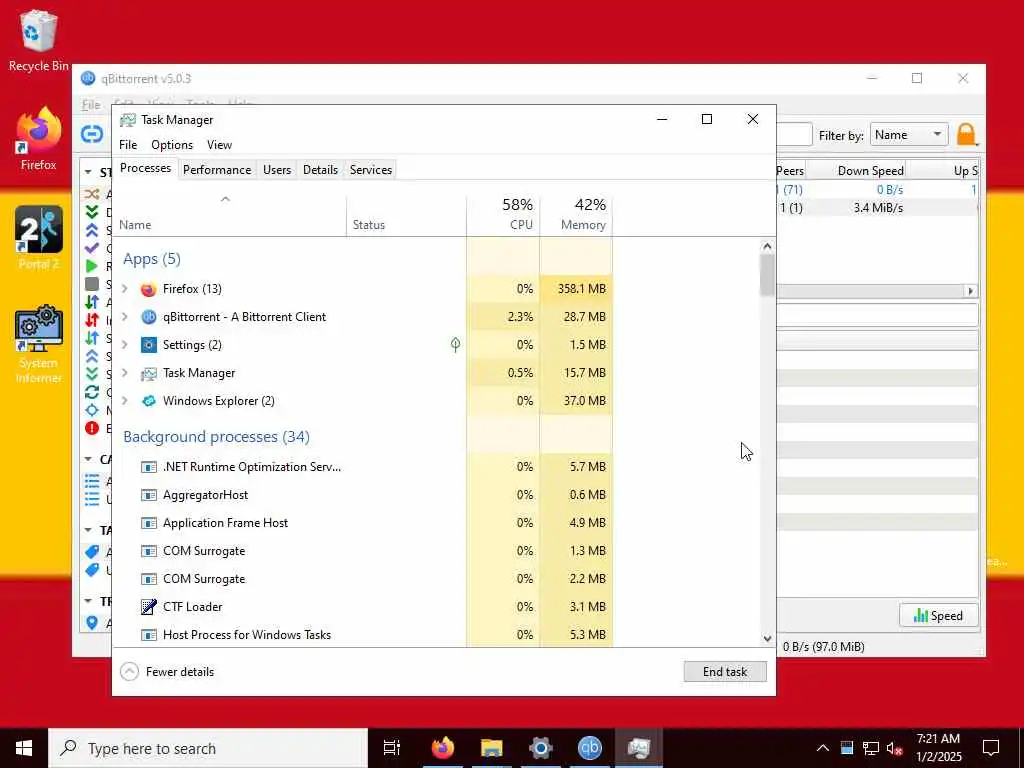The width and height of the screenshot is (1024, 768).
Task: Click process list scroll up arrow
Action: click(x=767, y=246)
